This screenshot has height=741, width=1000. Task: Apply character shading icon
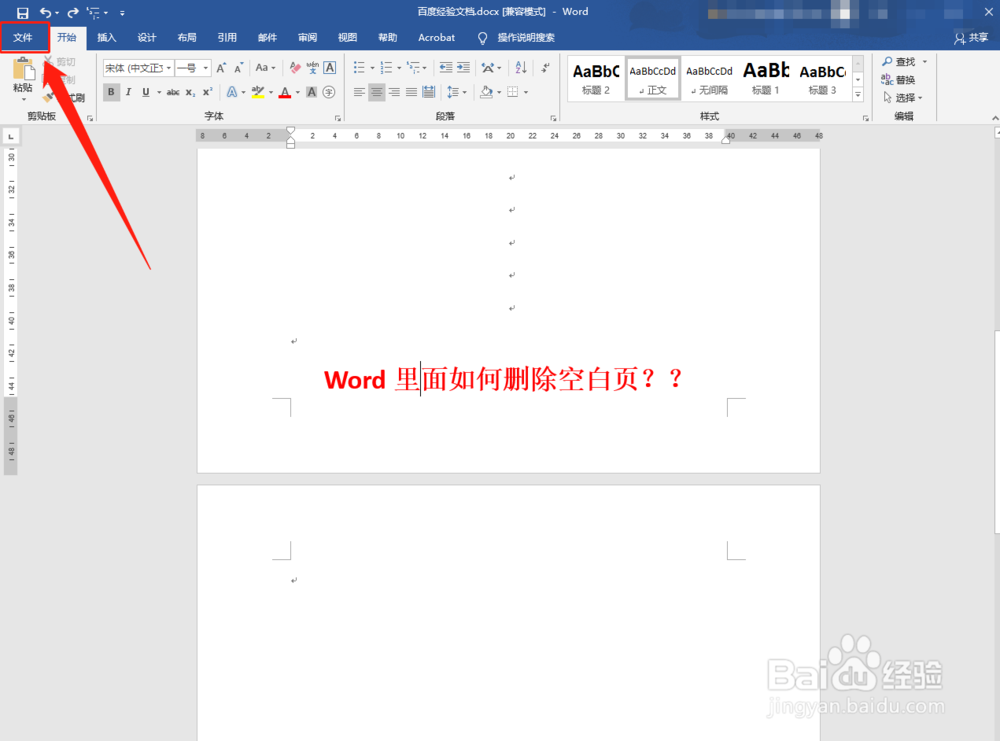[x=311, y=92]
